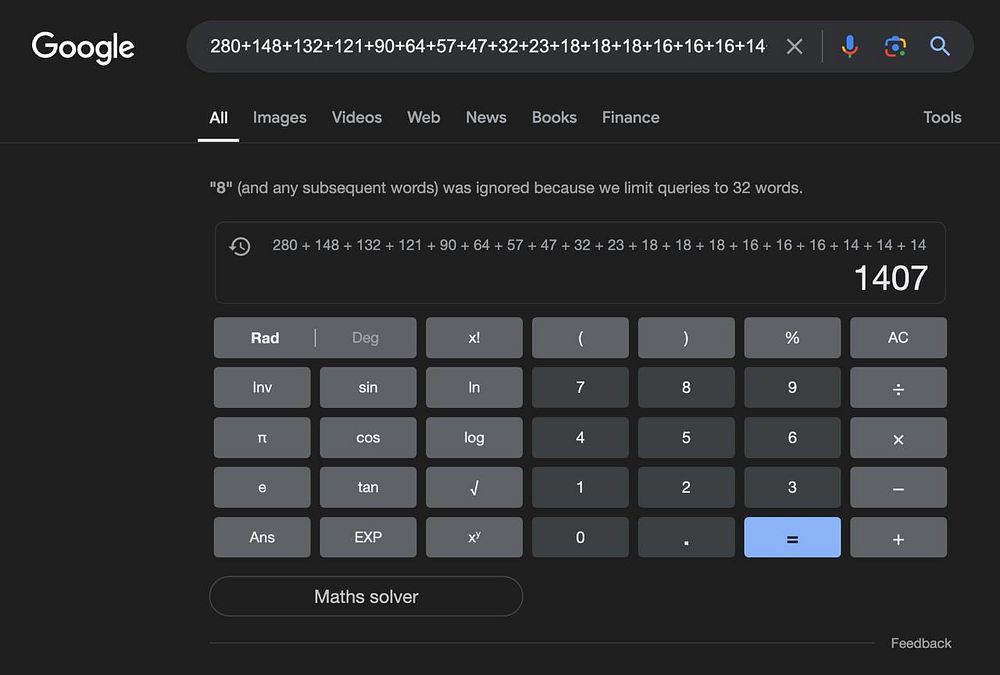Viewport: 1000px width, 675px height.
Task: Click the expression line above the result
Action: pos(599,245)
